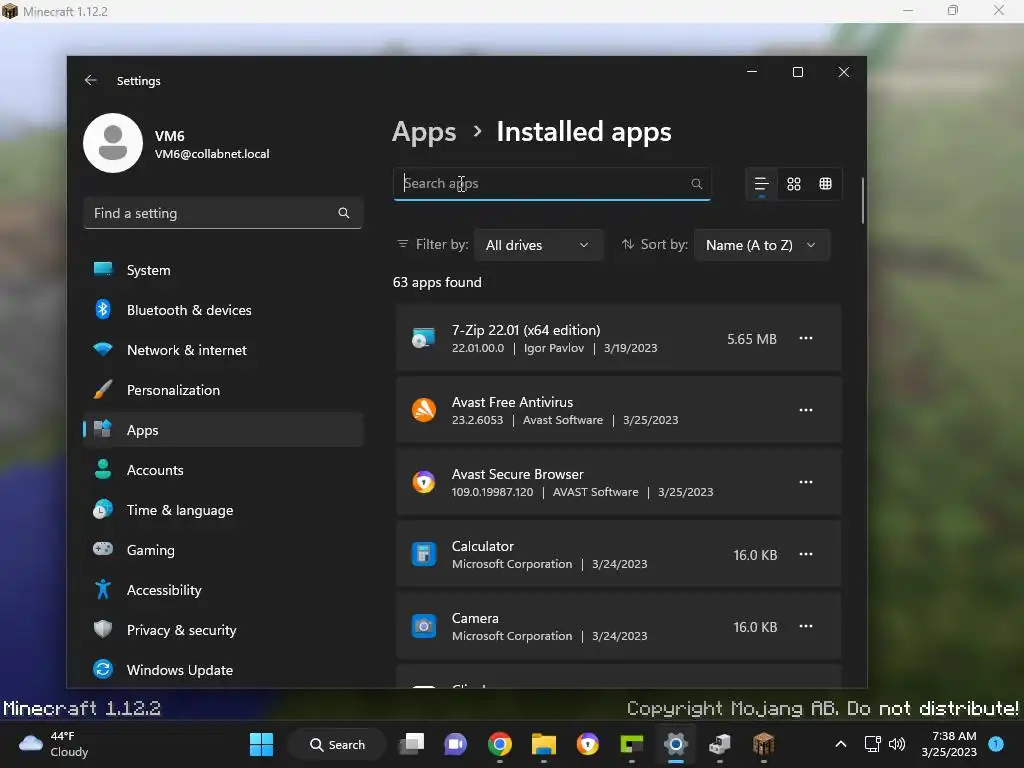Open the weather widget showing 44°F Cloudy
Screen dimensions: 1024x768
coord(54,744)
